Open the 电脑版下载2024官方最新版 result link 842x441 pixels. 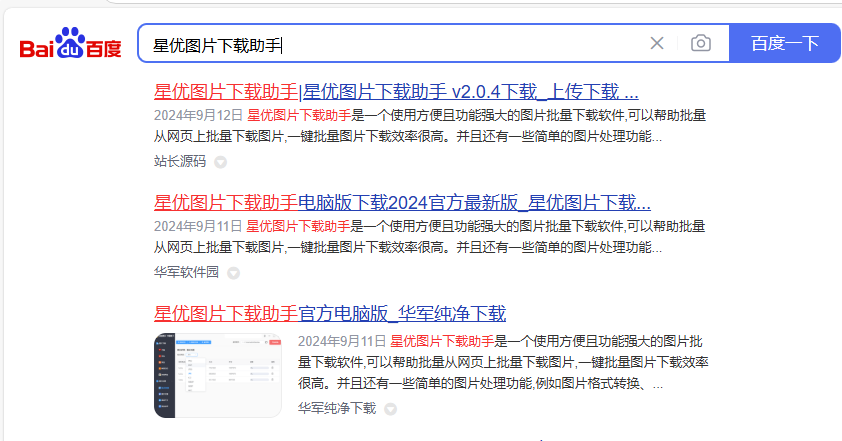(x=402, y=203)
